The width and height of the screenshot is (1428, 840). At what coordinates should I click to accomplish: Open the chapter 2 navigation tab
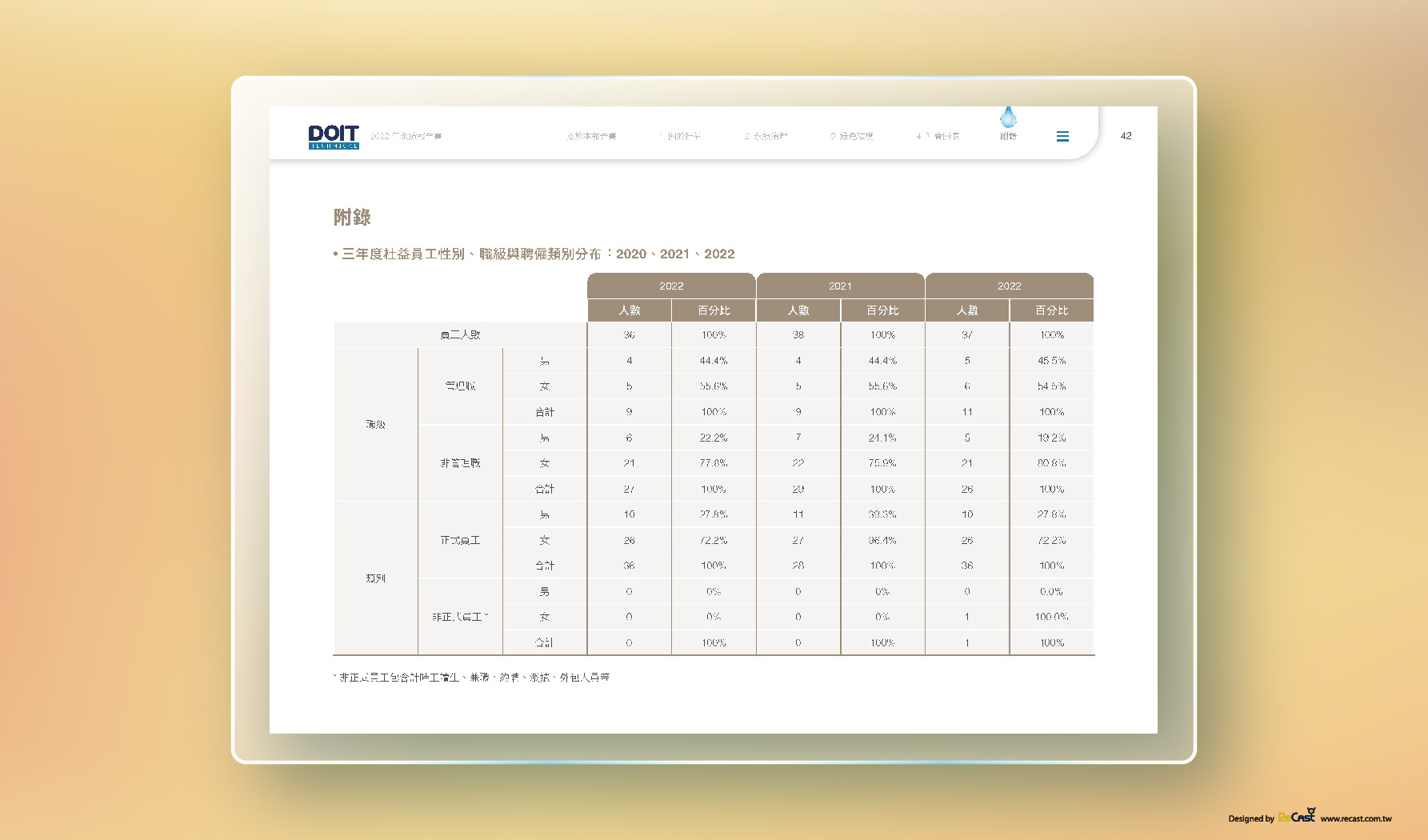point(766,136)
